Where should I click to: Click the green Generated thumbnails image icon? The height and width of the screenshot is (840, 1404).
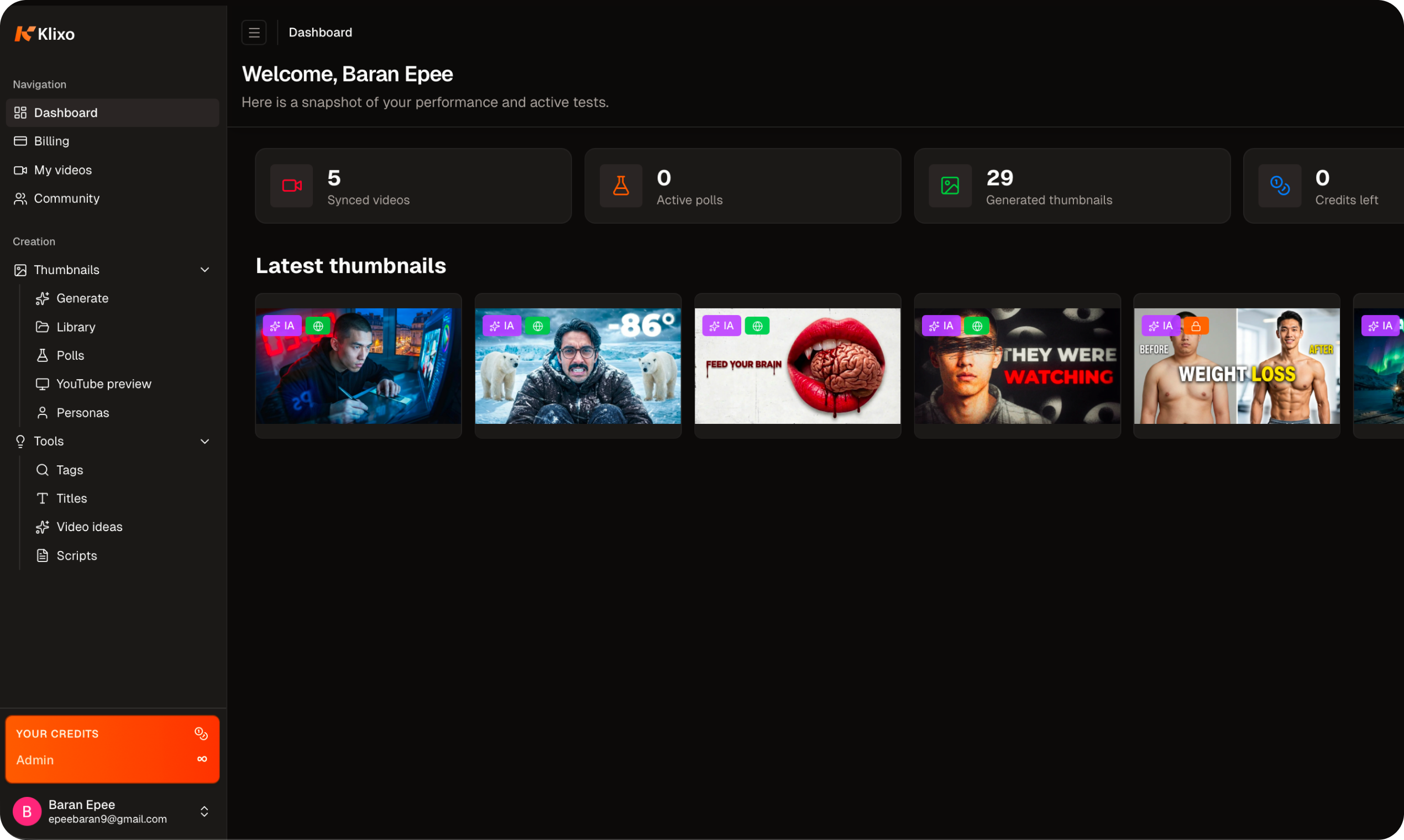point(950,186)
